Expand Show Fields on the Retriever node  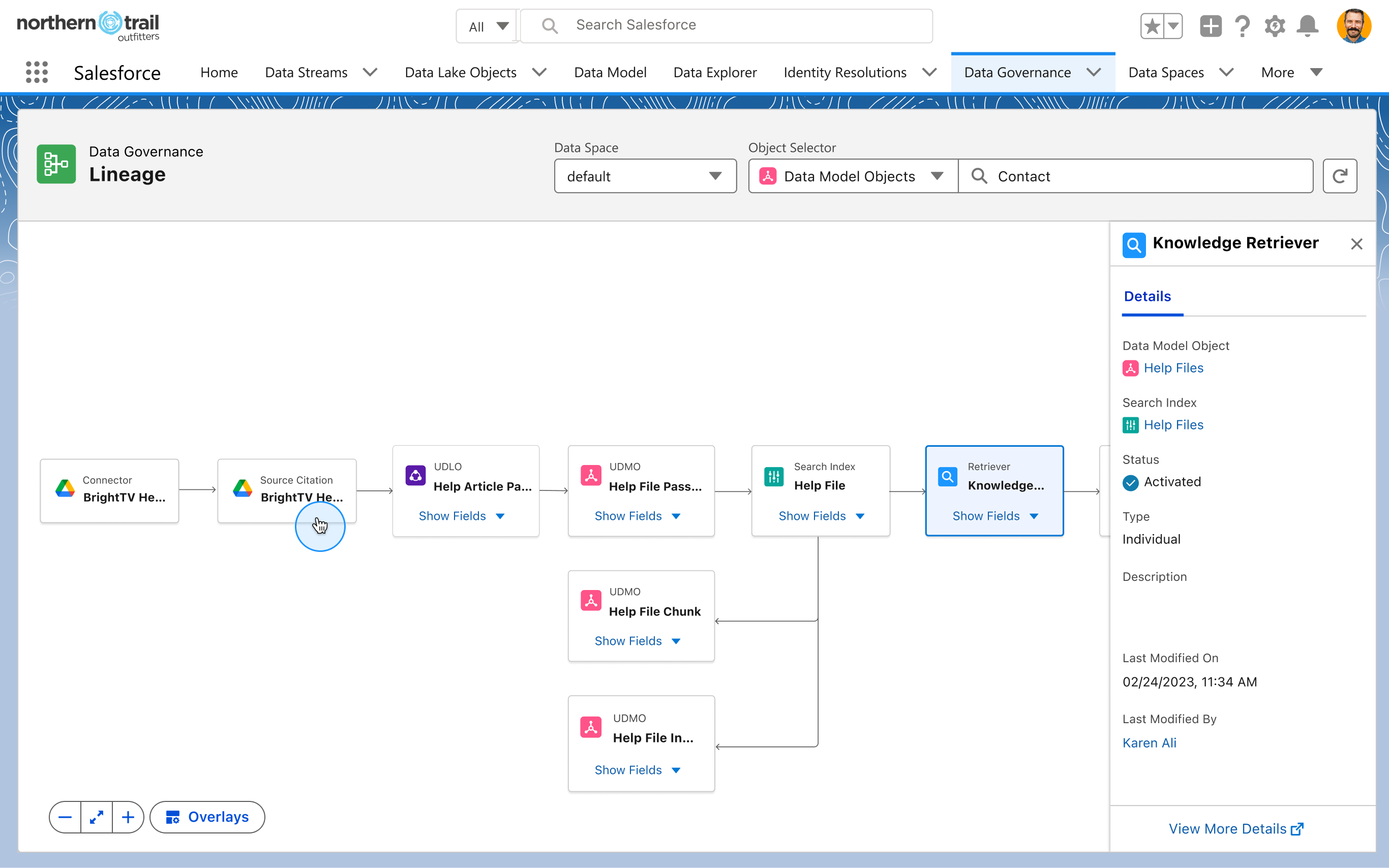coord(995,516)
